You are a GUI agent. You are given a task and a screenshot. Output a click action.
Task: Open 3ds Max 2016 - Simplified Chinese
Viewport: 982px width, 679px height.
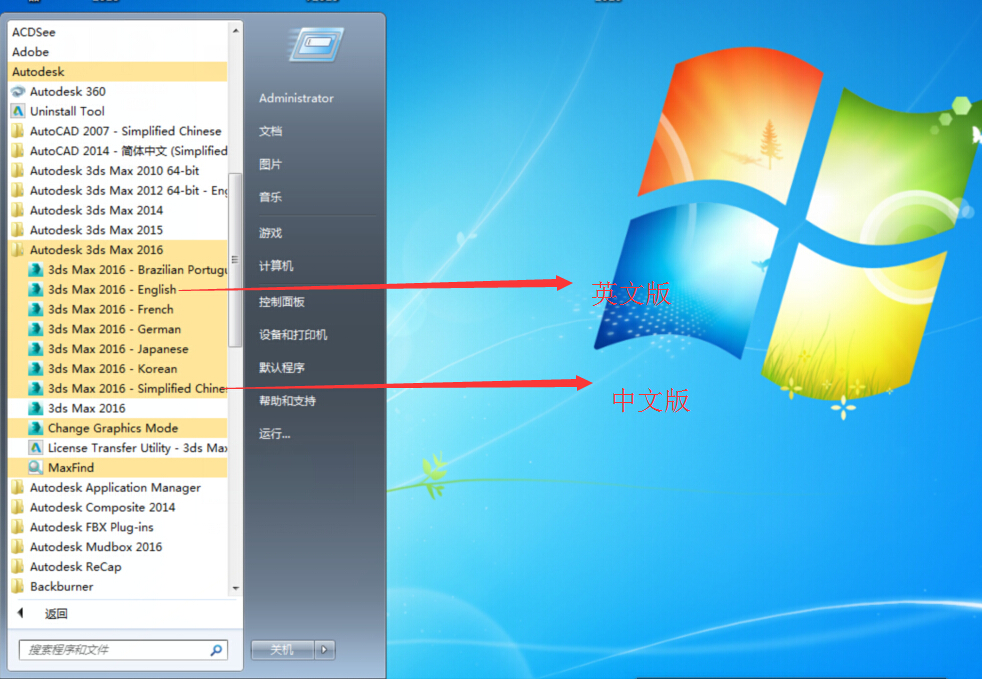[x=130, y=388]
